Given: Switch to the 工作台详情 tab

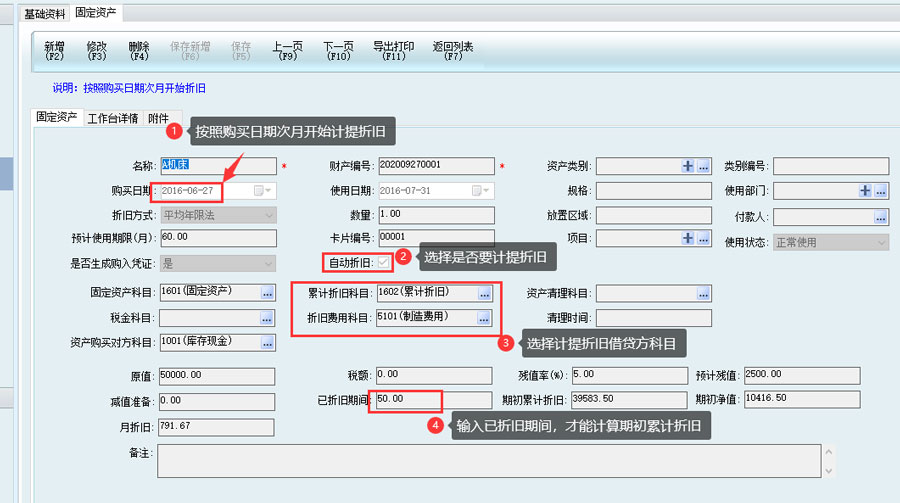Looking at the screenshot, I should 112,118.
